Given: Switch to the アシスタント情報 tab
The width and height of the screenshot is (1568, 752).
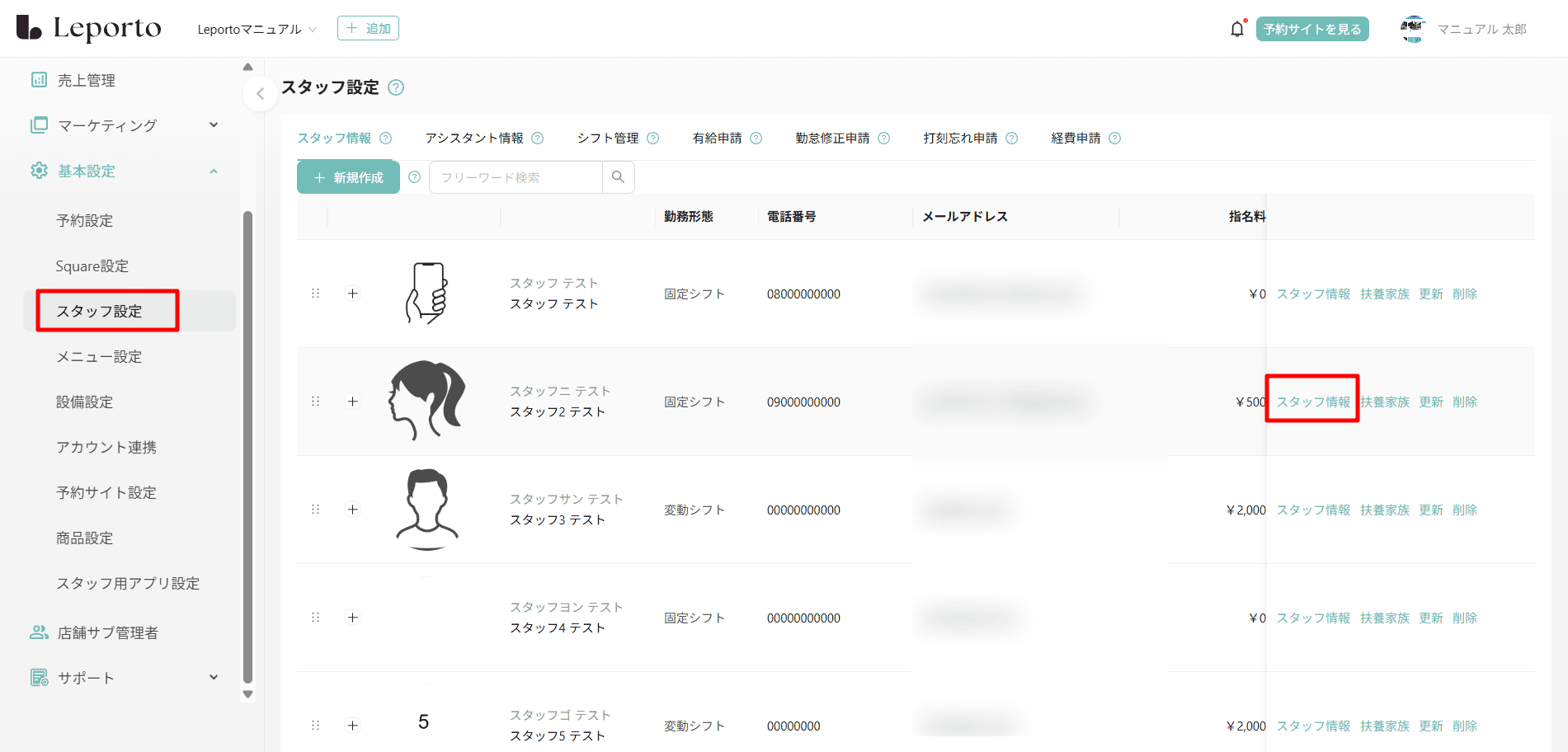Looking at the screenshot, I should coord(473,139).
